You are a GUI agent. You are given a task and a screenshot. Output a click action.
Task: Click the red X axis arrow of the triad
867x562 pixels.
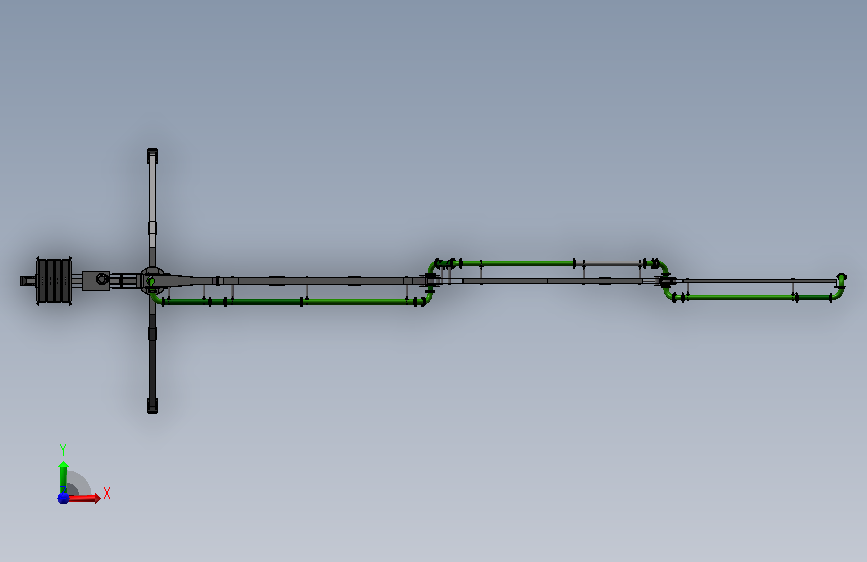click(x=83, y=498)
